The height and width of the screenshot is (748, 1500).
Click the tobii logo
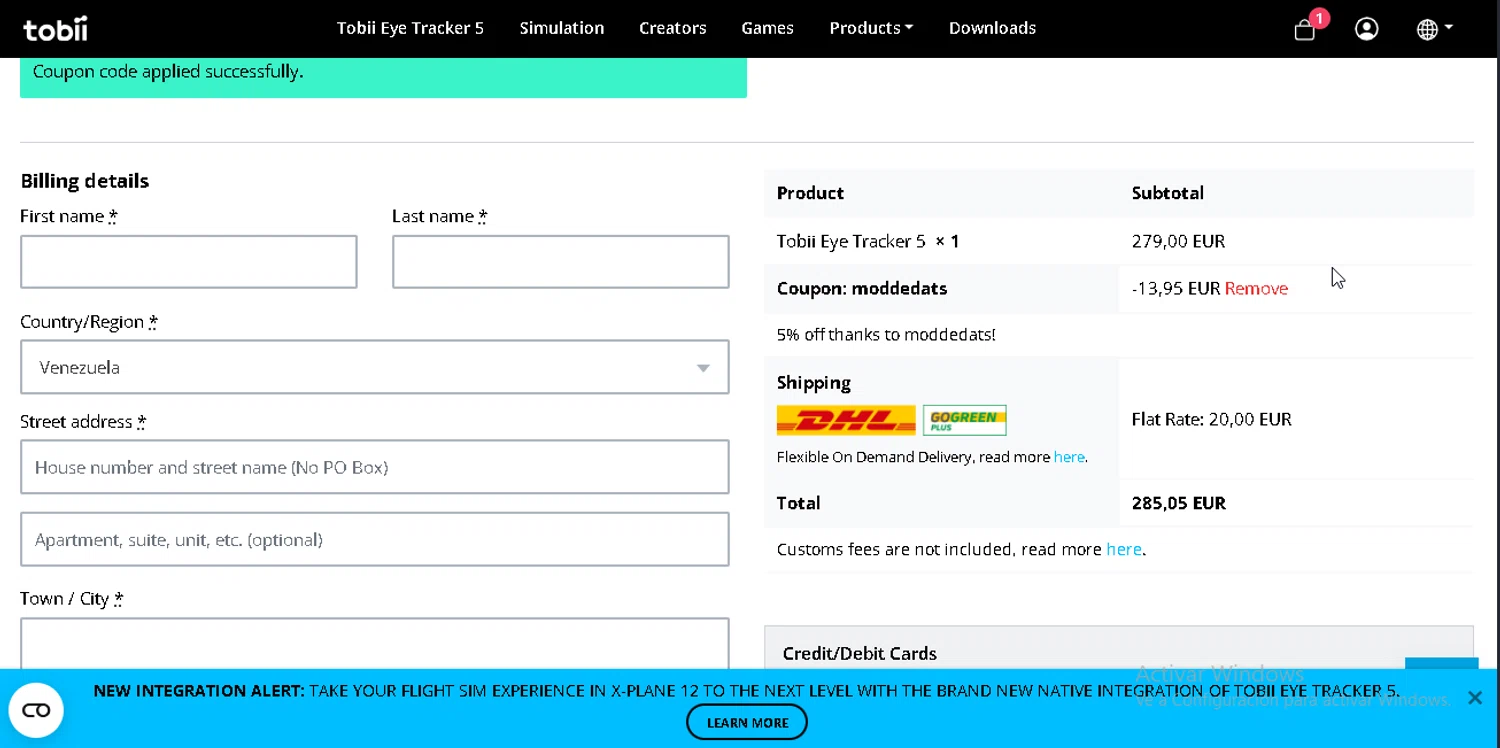tap(55, 29)
